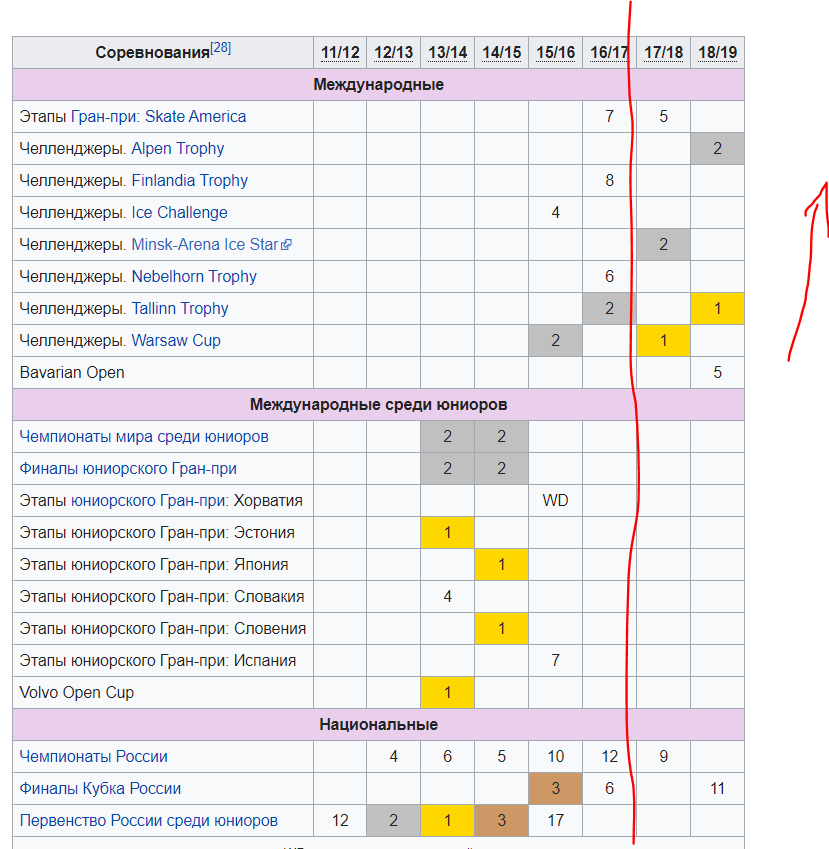Click the 5 cell in Skate America row
This screenshot has height=849, width=829.
pyautogui.click(x=663, y=116)
